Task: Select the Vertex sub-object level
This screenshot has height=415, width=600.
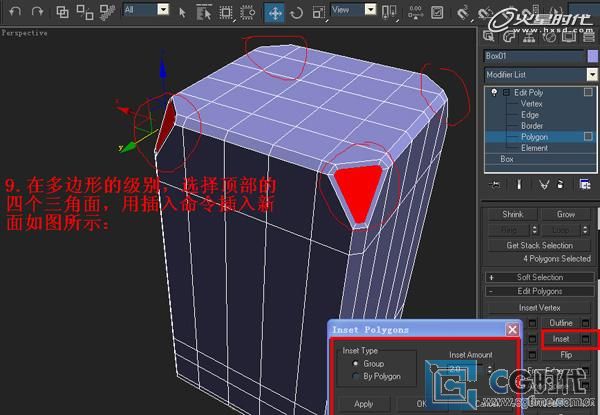Action: [x=532, y=104]
